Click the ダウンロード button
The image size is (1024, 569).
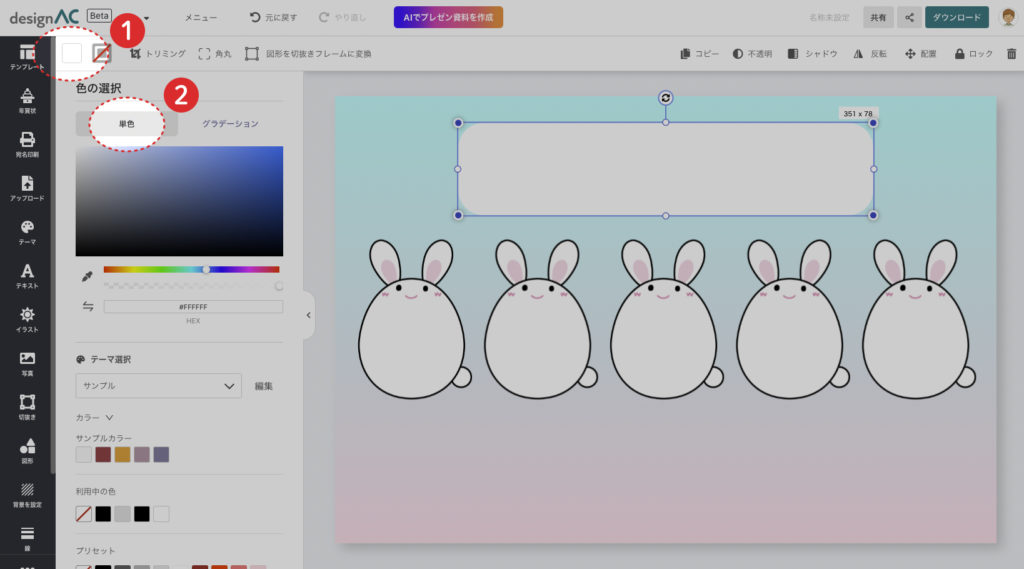[x=956, y=17]
